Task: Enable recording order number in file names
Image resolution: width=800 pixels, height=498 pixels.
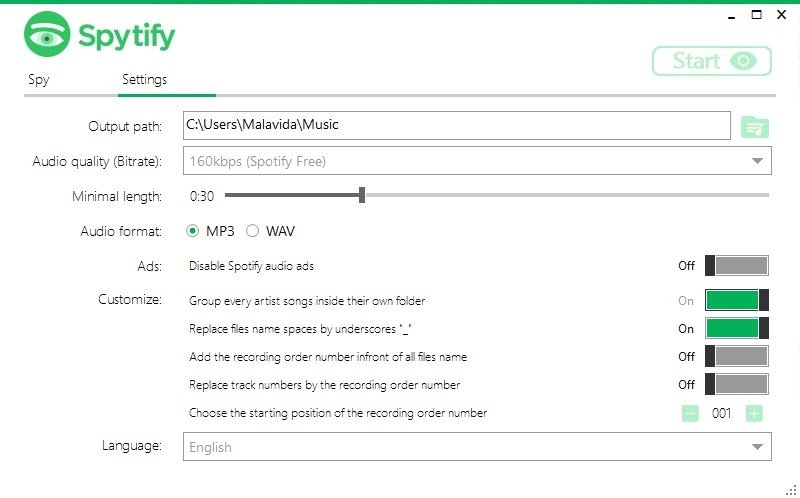Action: [737, 356]
